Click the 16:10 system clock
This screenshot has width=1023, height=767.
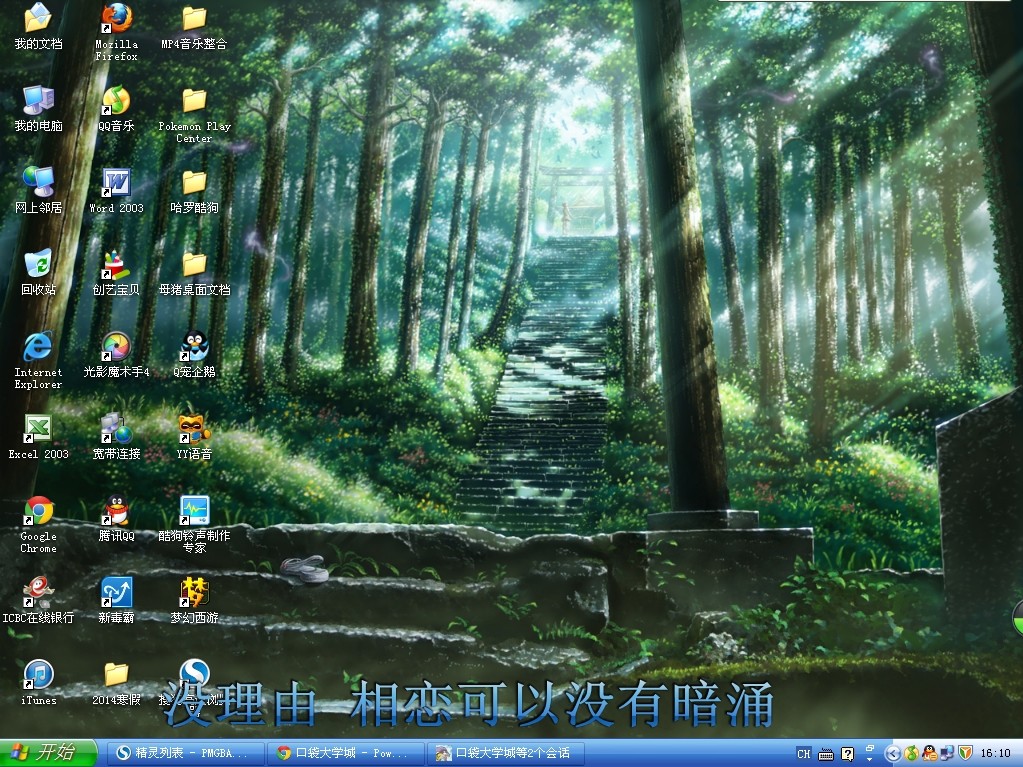(996, 753)
